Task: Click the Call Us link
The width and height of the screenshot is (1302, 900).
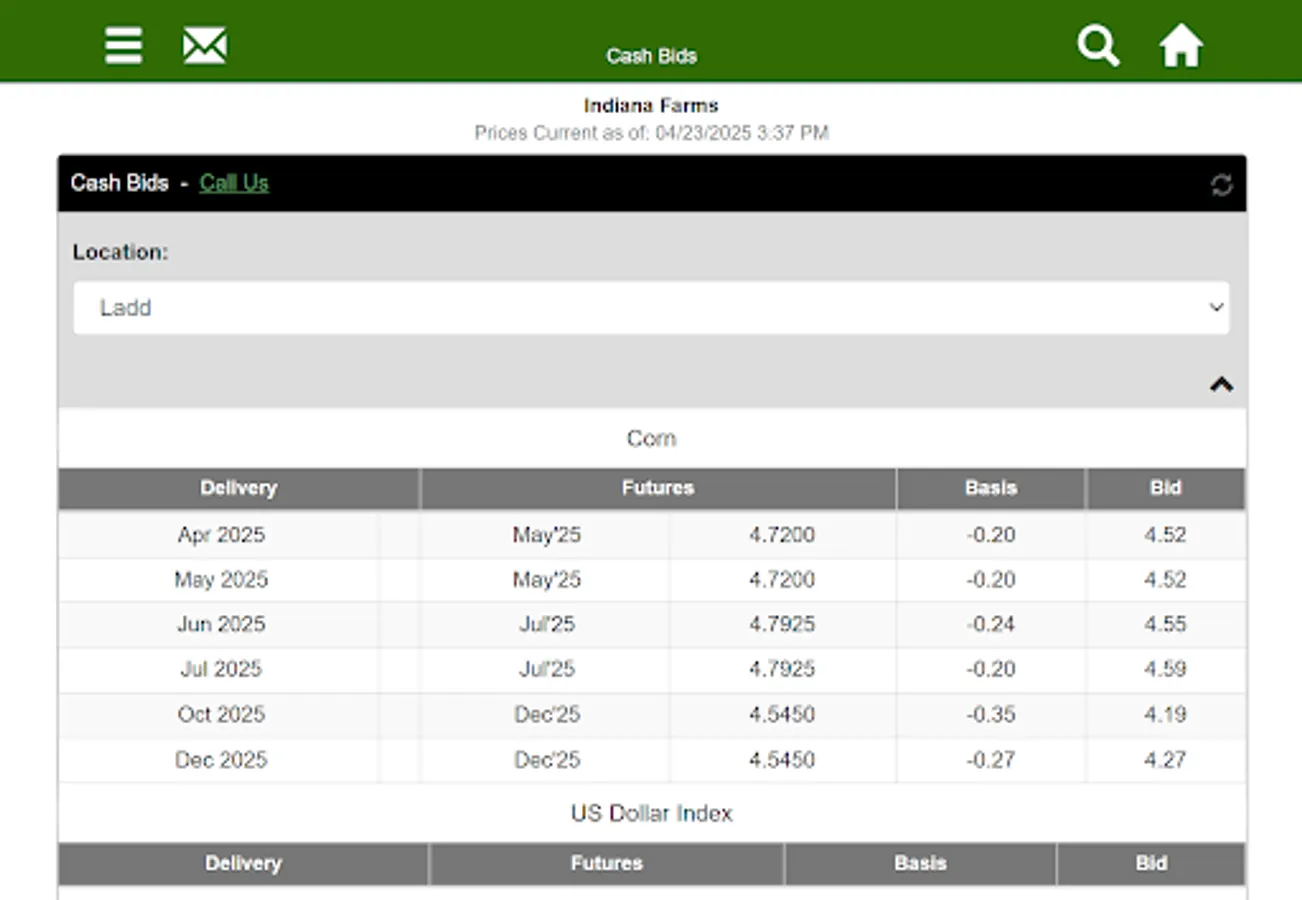Action: 233,183
